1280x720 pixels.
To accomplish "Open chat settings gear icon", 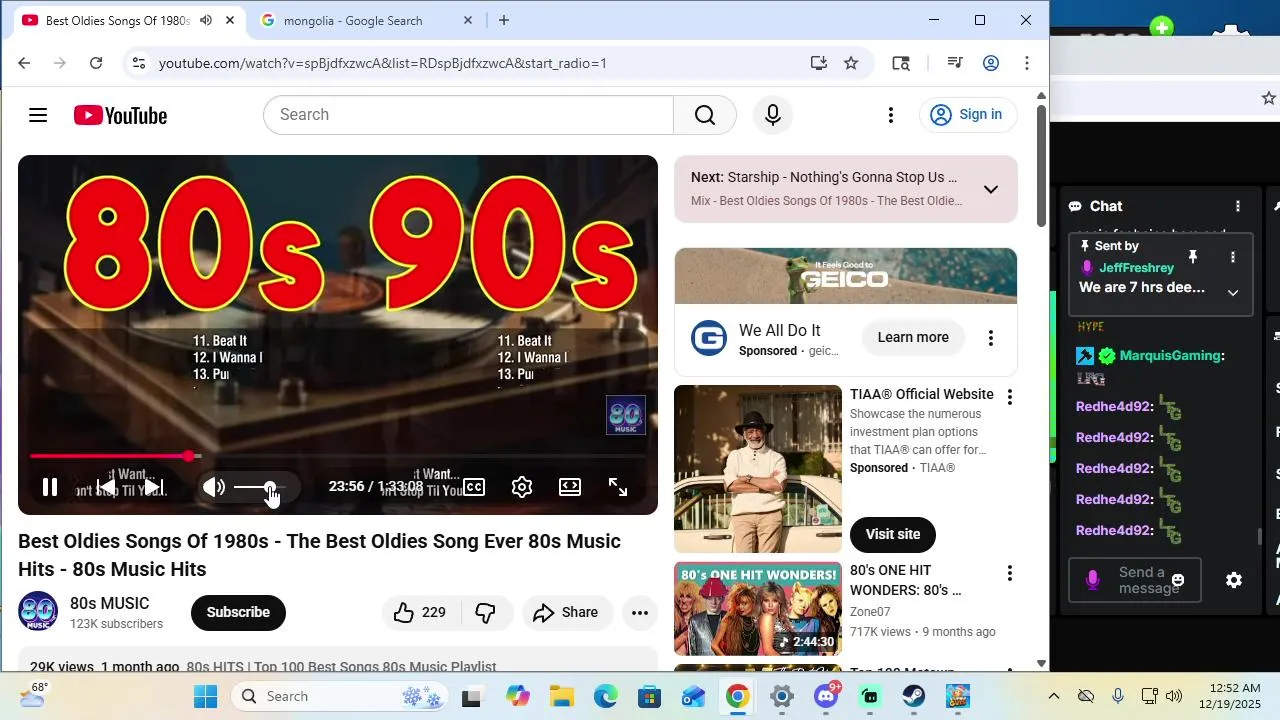I will tap(1234, 580).
